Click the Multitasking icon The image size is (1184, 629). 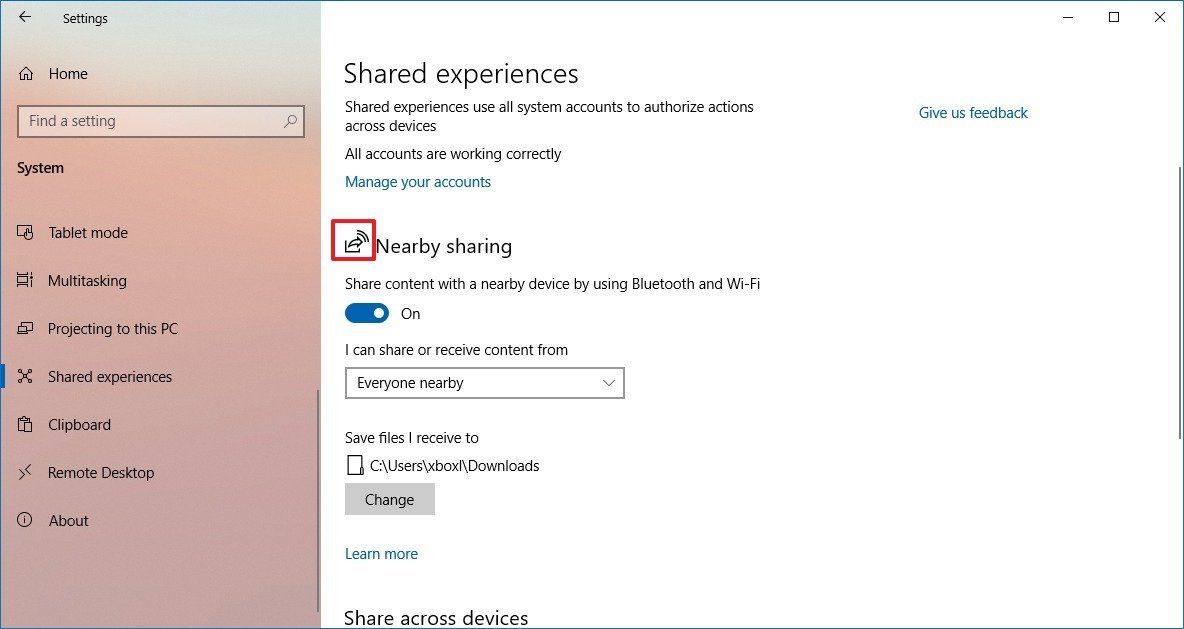click(x=24, y=280)
